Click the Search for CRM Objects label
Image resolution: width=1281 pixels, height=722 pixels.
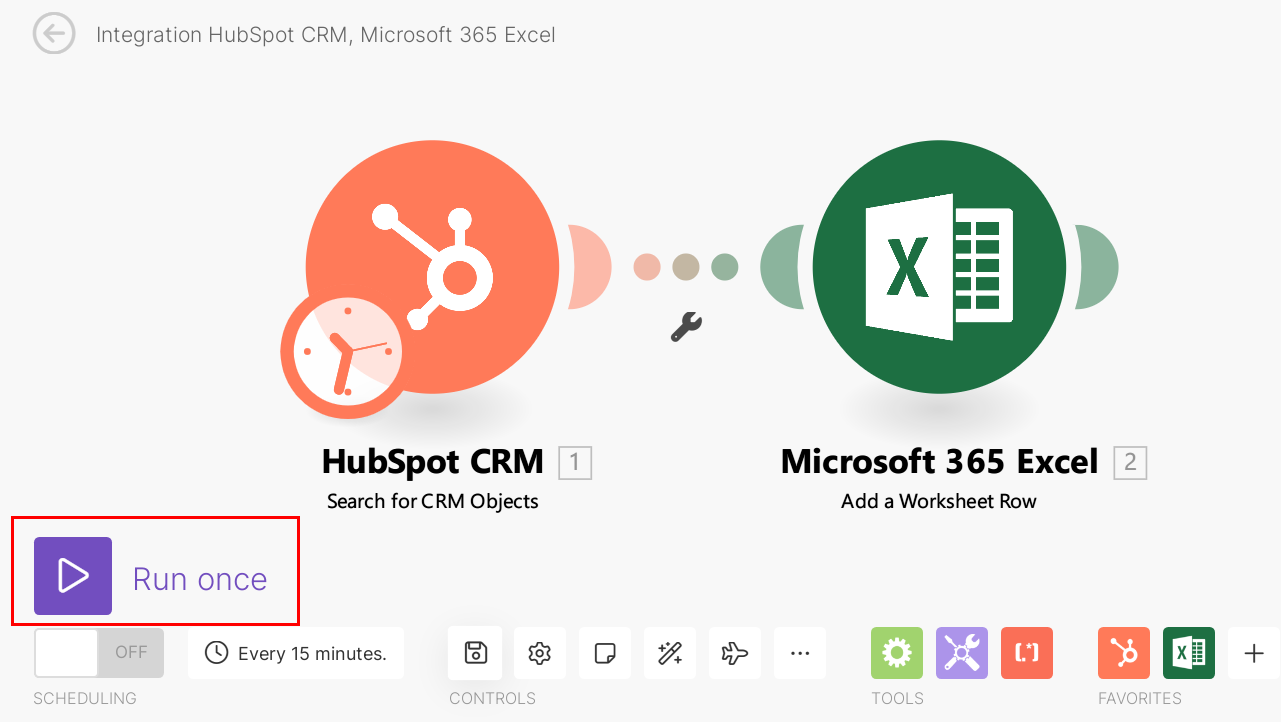point(433,501)
